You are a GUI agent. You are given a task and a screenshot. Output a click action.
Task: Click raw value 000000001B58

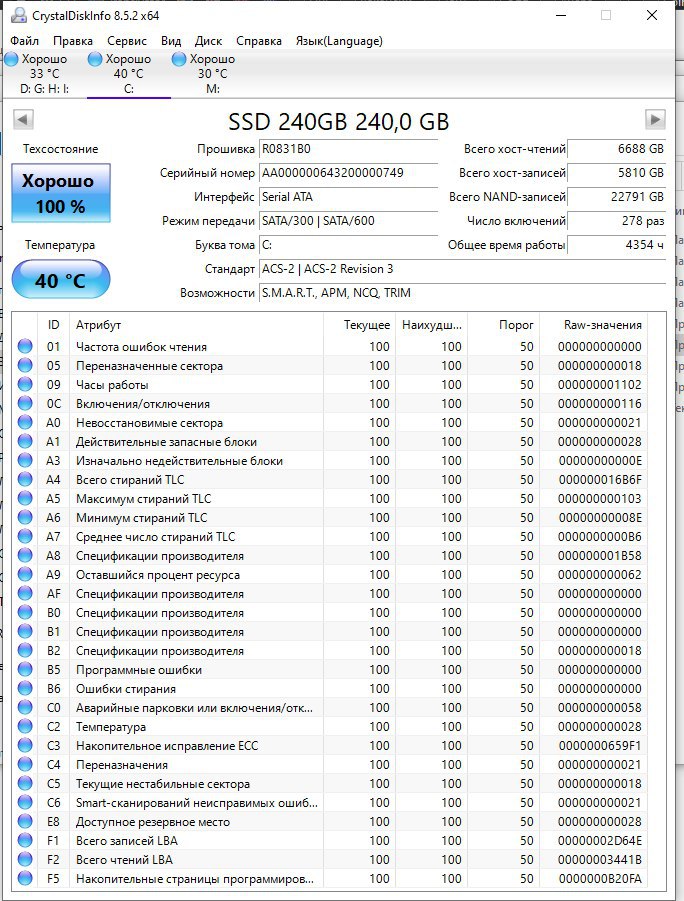point(600,556)
